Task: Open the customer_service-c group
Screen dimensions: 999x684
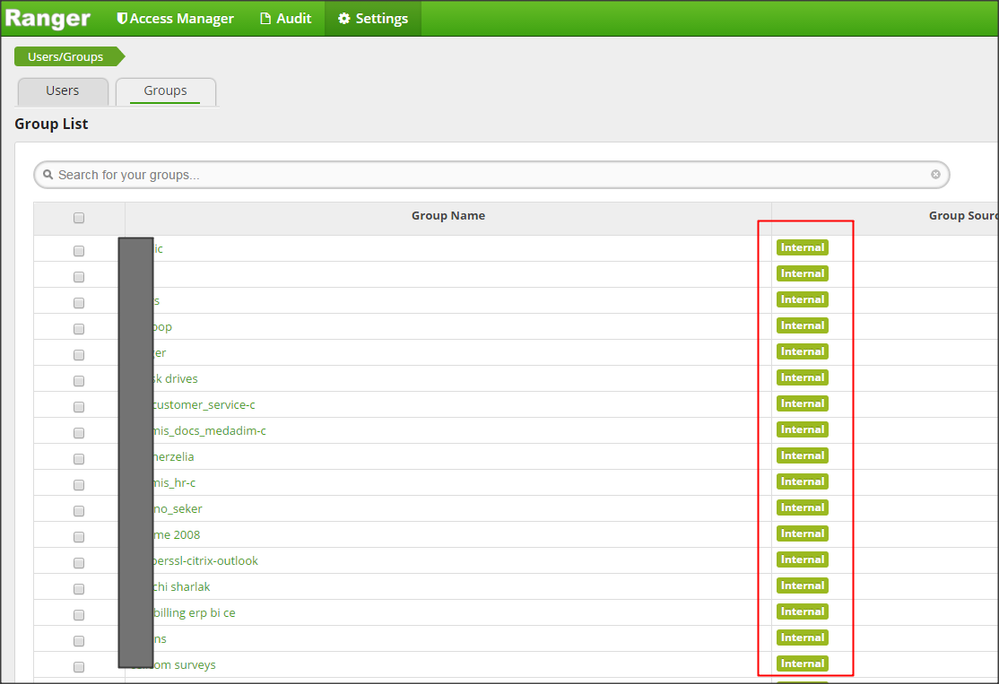Action: click(204, 405)
